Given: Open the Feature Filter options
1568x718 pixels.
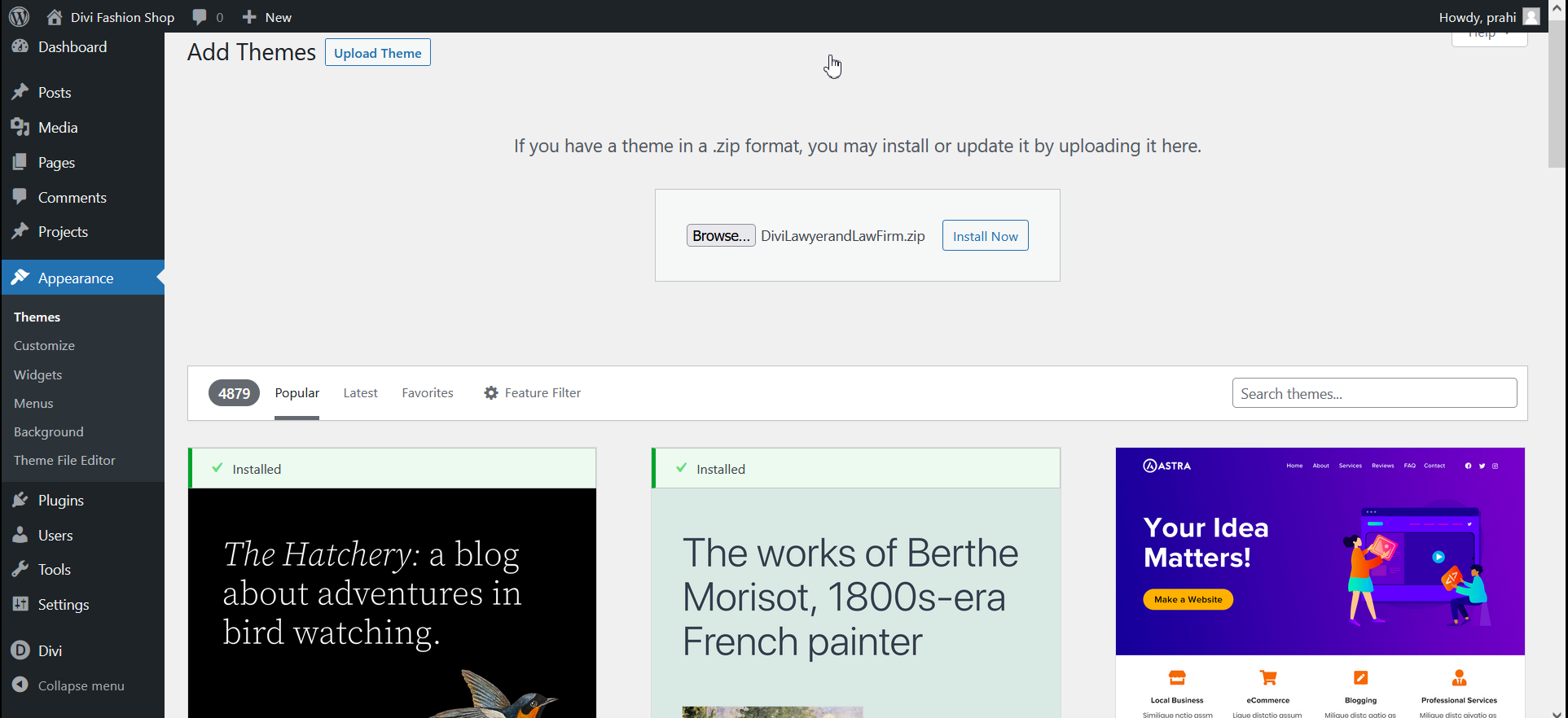Looking at the screenshot, I should click(532, 393).
